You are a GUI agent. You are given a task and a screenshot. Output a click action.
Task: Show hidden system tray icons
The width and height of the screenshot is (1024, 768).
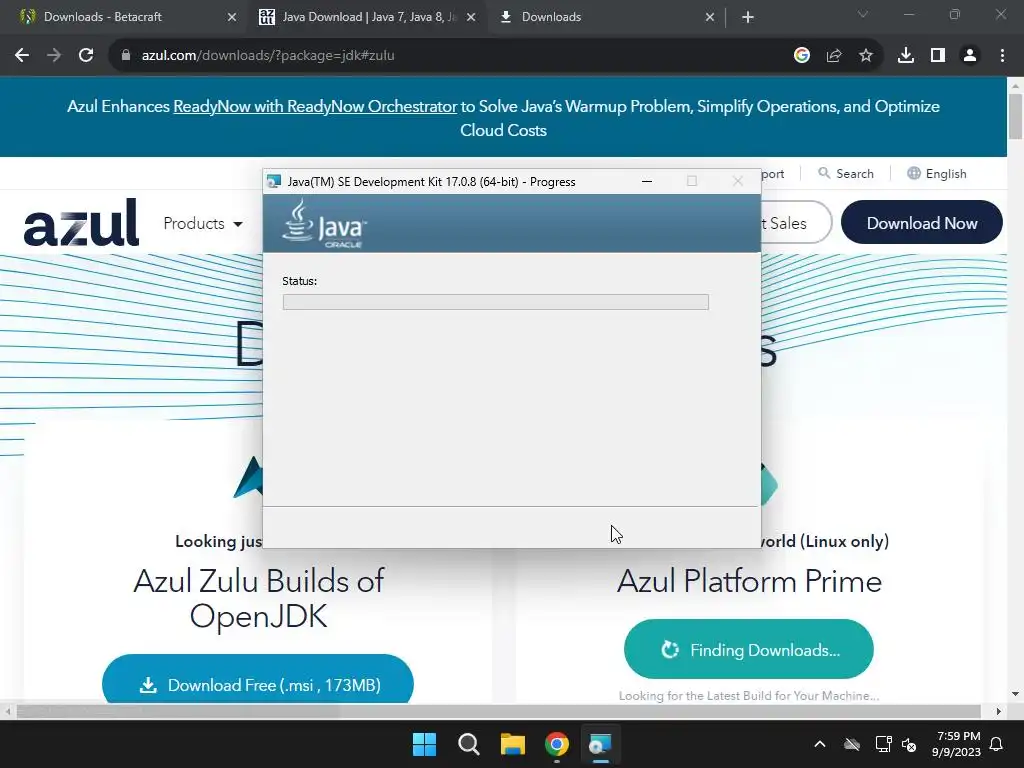click(x=820, y=744)
